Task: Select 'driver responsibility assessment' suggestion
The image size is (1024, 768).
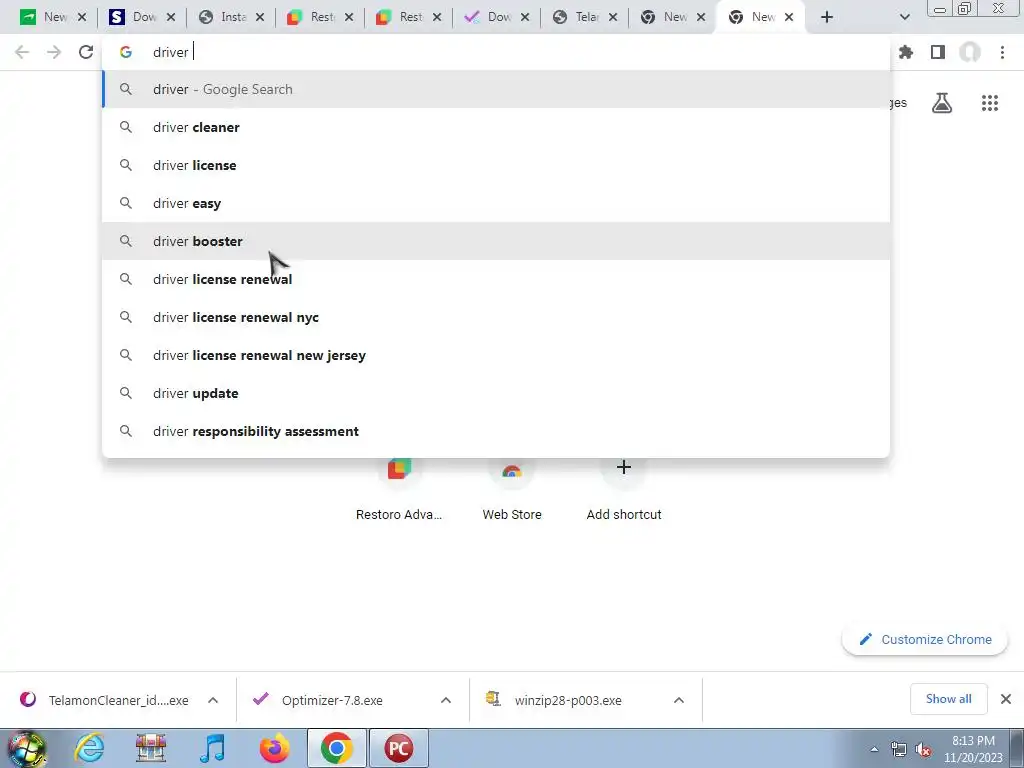Action: (496, 431)
